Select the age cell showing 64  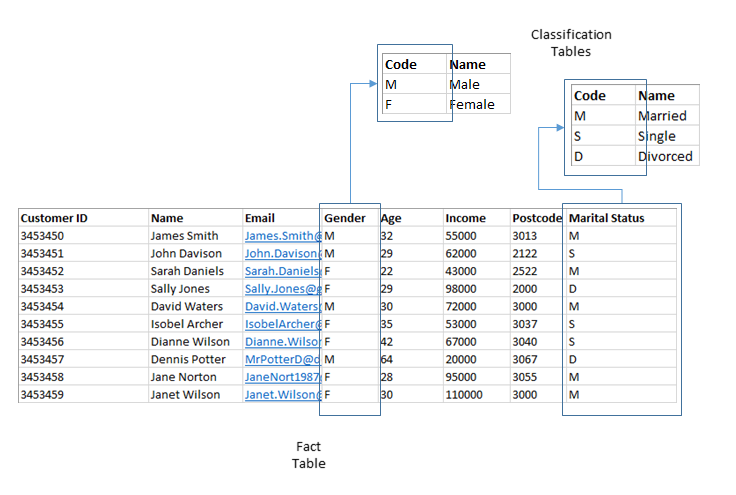(387, 359)
